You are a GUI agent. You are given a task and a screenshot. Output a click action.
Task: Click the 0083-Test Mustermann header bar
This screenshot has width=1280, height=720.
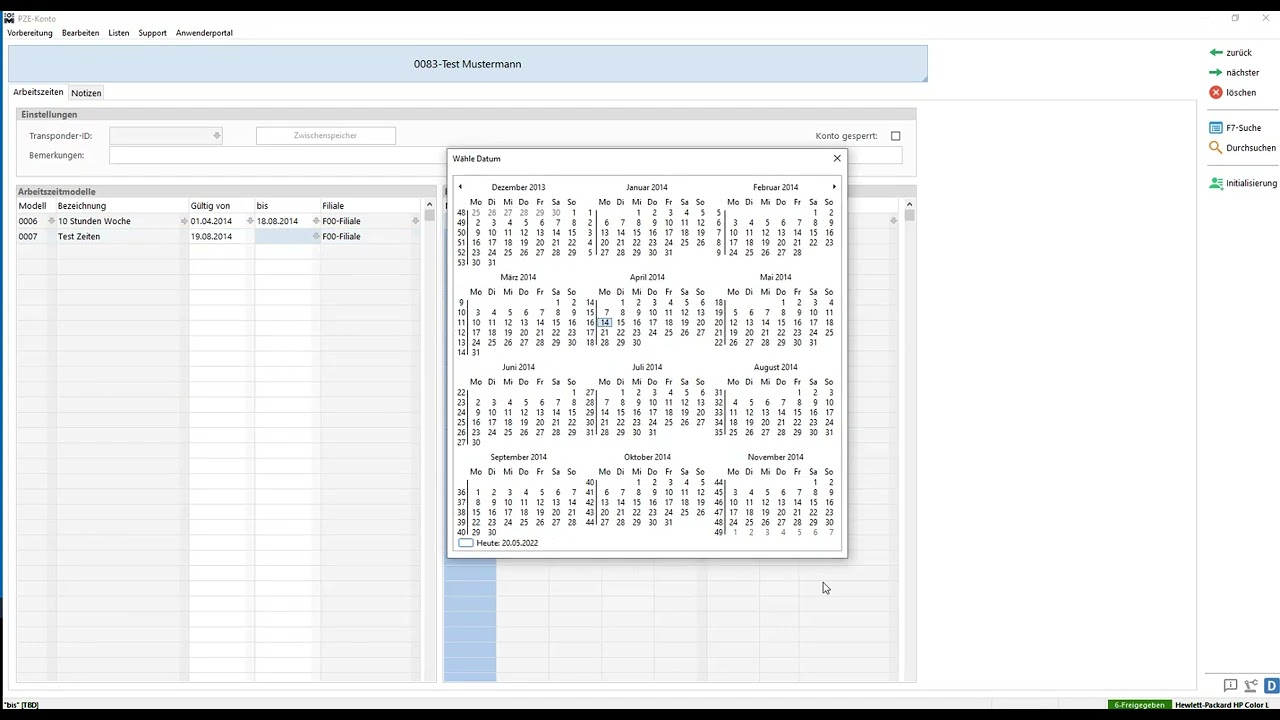tap(467, 64)
